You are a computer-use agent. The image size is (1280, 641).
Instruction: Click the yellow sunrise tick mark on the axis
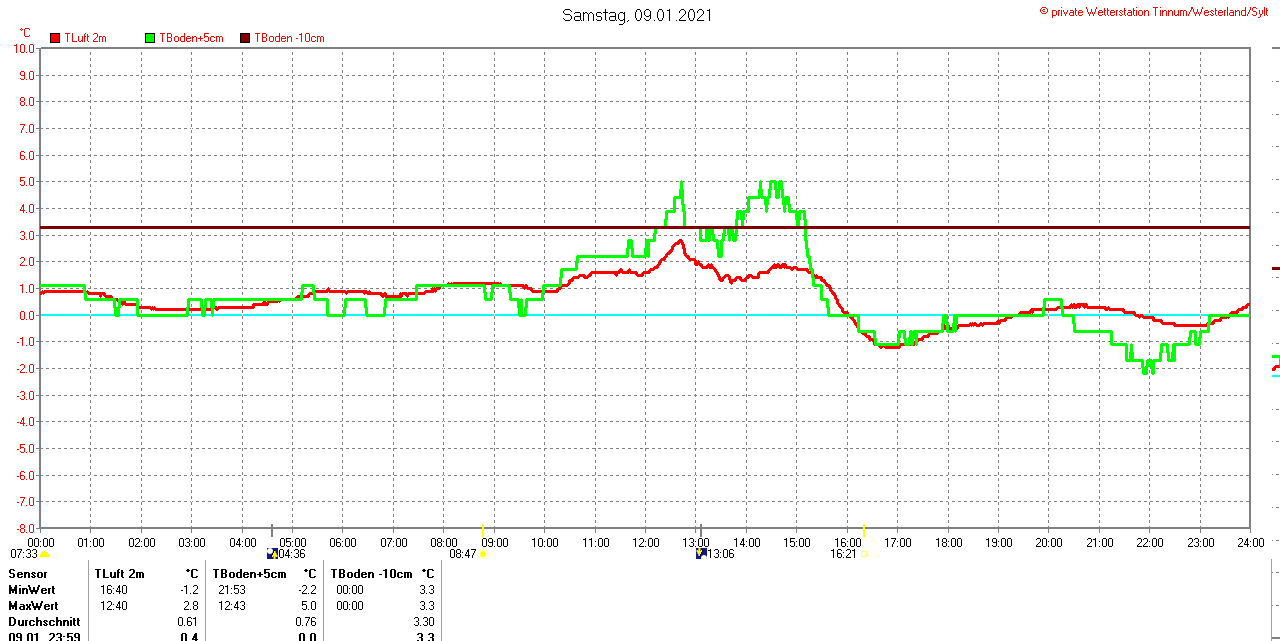pyautogui.click(x=483, y=530)
